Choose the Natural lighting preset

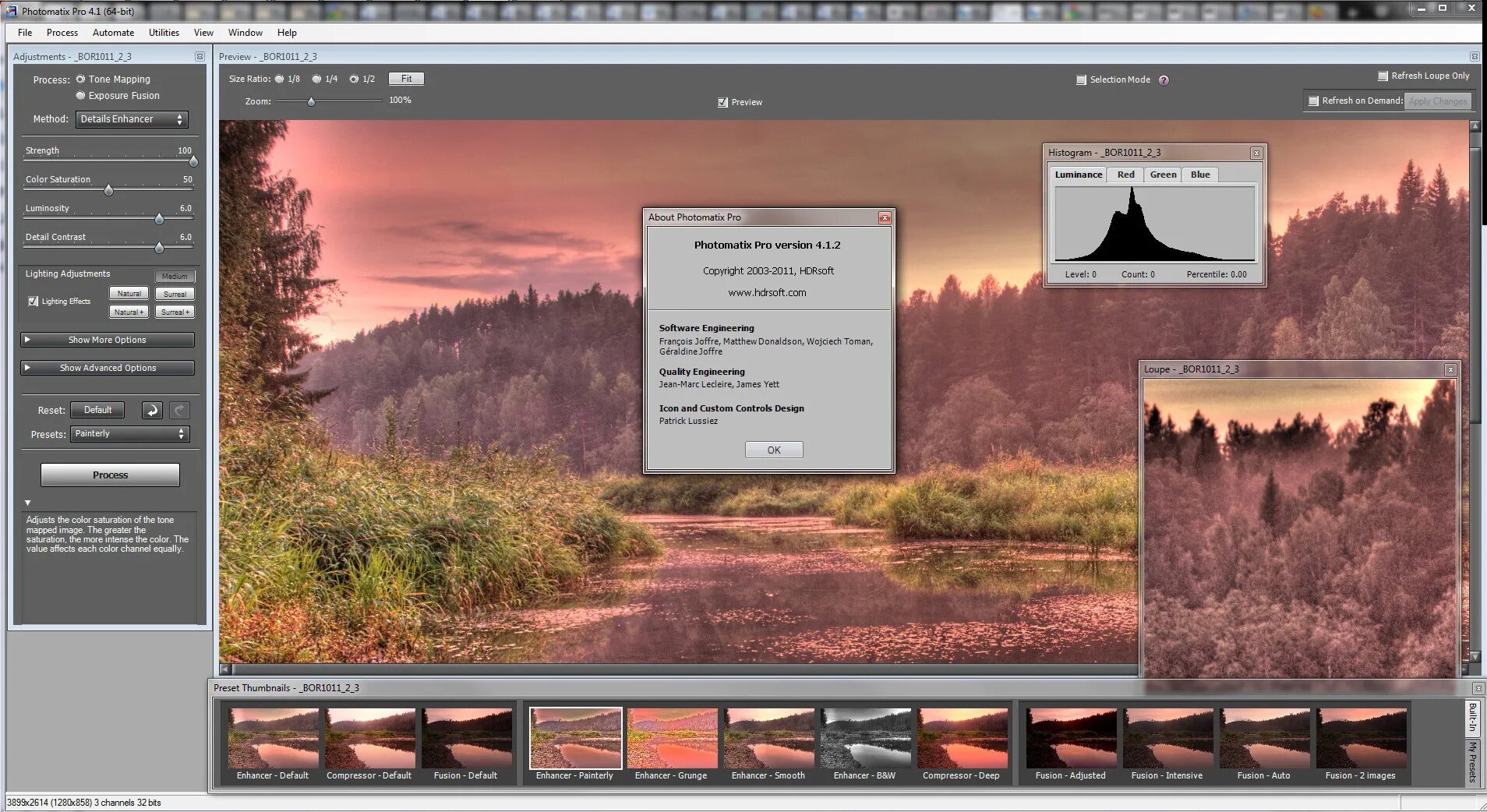pos(129,295)
